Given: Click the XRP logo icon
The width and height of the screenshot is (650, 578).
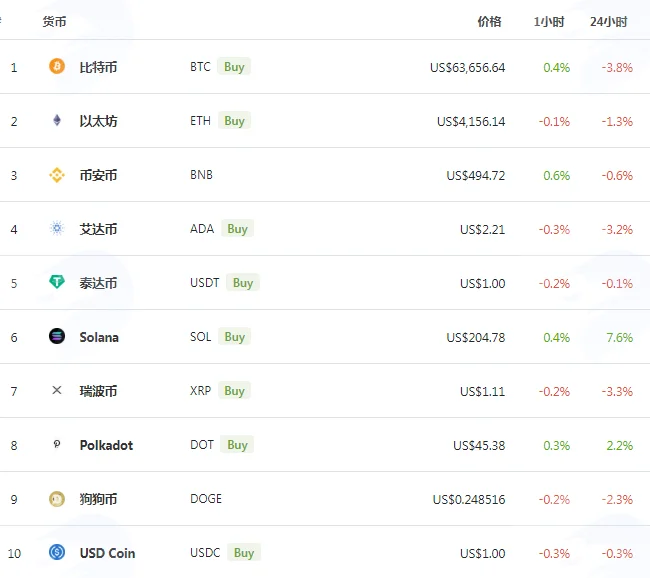Looking at the screenshot, I should pos(57,390).
